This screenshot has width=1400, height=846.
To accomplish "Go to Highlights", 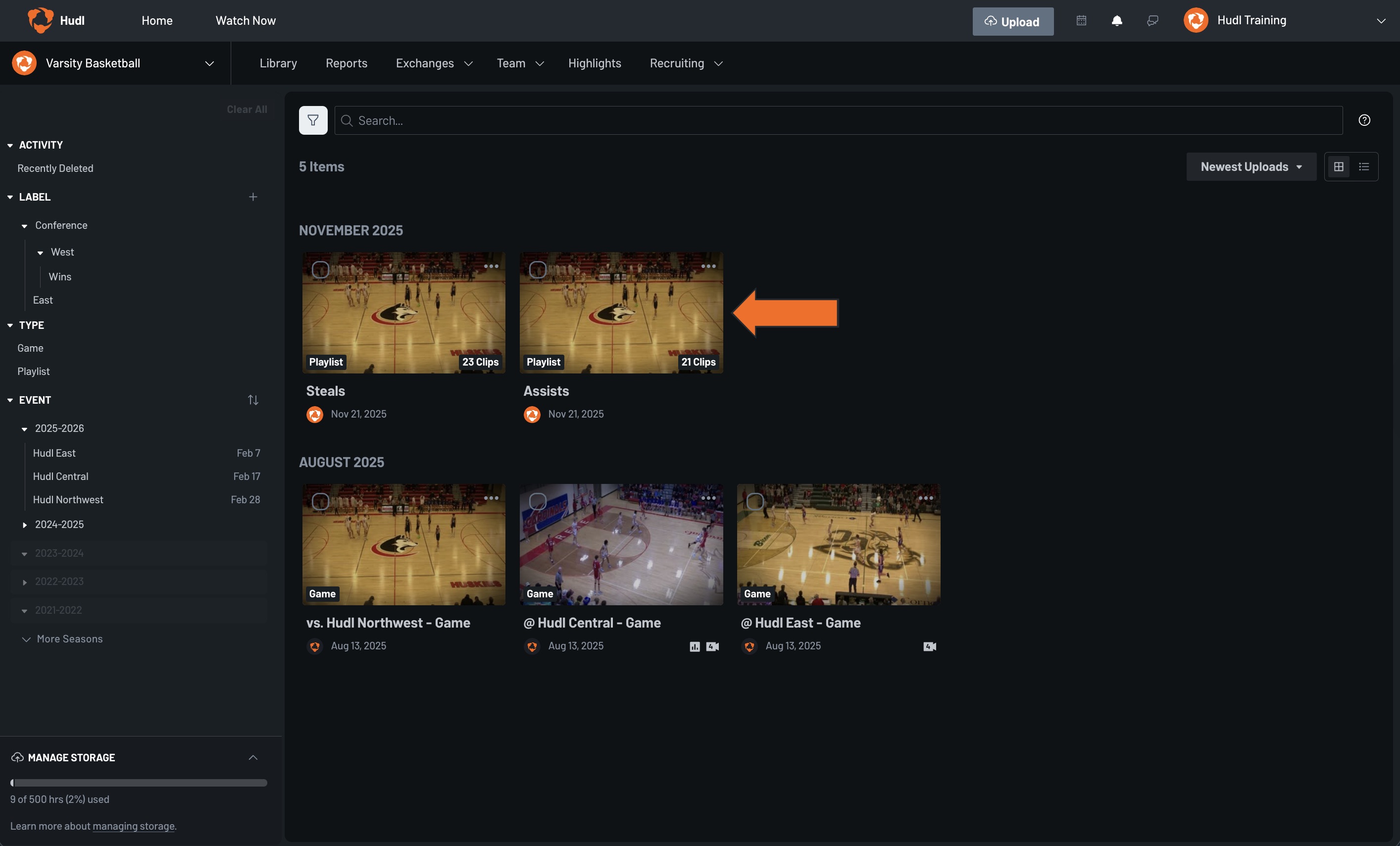I will pyautogui.click(x=595, y=63).
